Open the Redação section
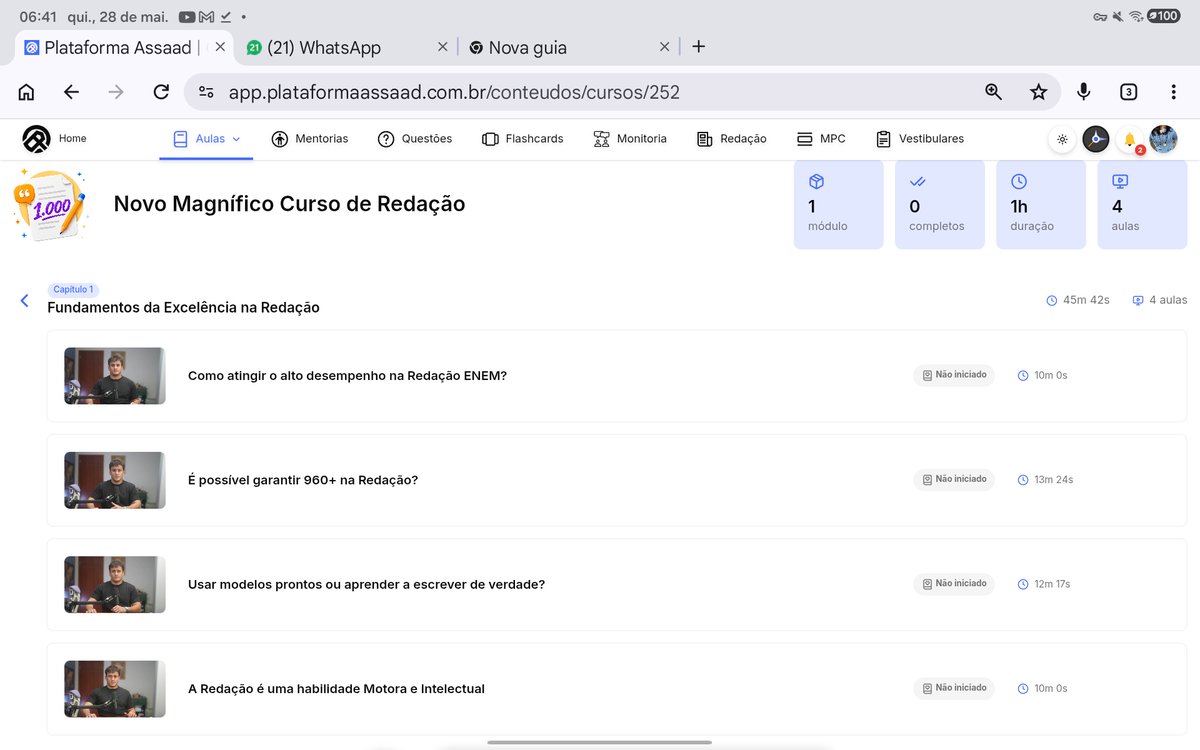This screenshot has width=1200, height=750. click(x=732, y=139)
